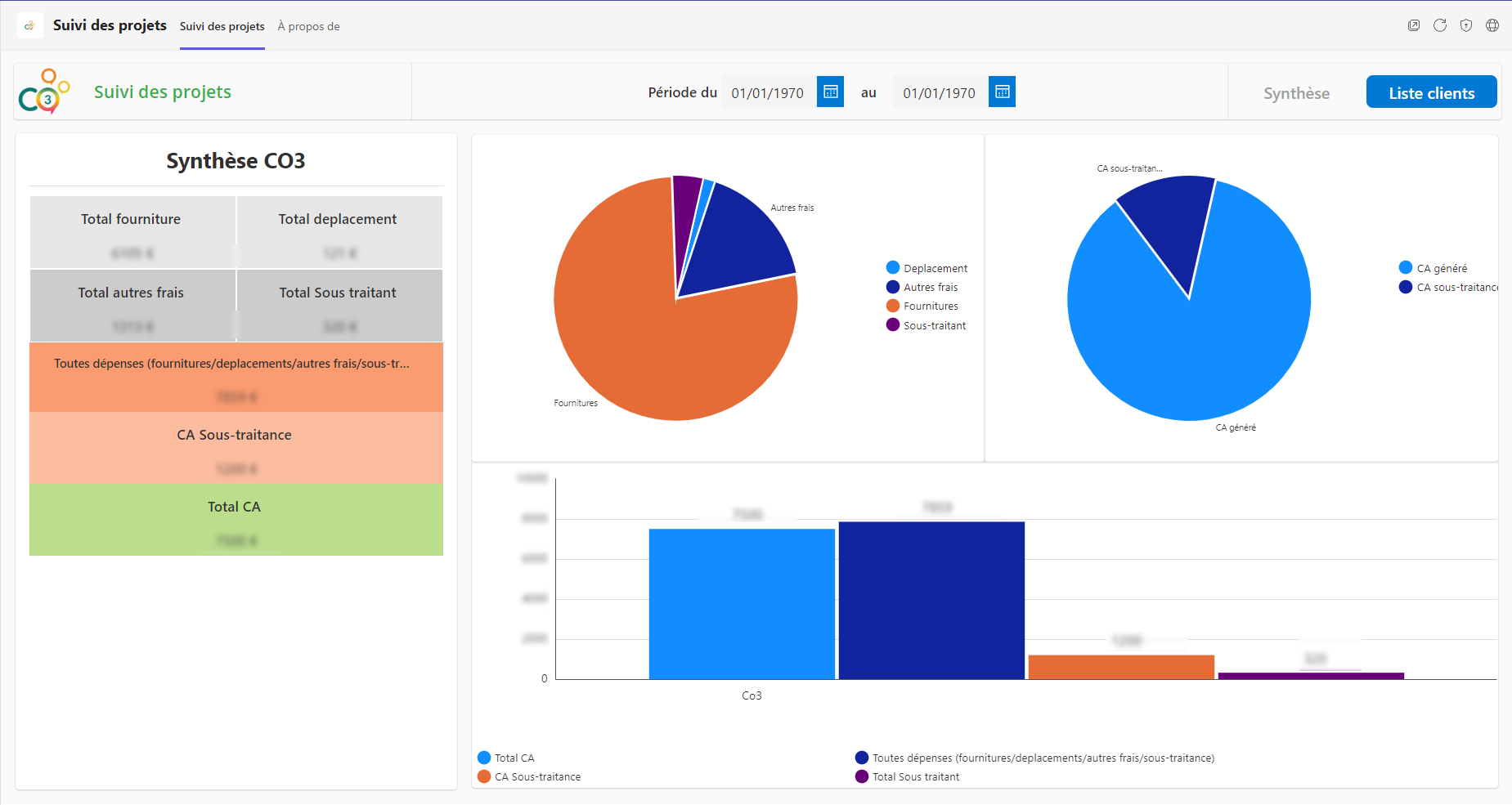Switch to the 'À propos de' tab
Viewport: 1512px width, 805px height.
(x=308, y=26)
